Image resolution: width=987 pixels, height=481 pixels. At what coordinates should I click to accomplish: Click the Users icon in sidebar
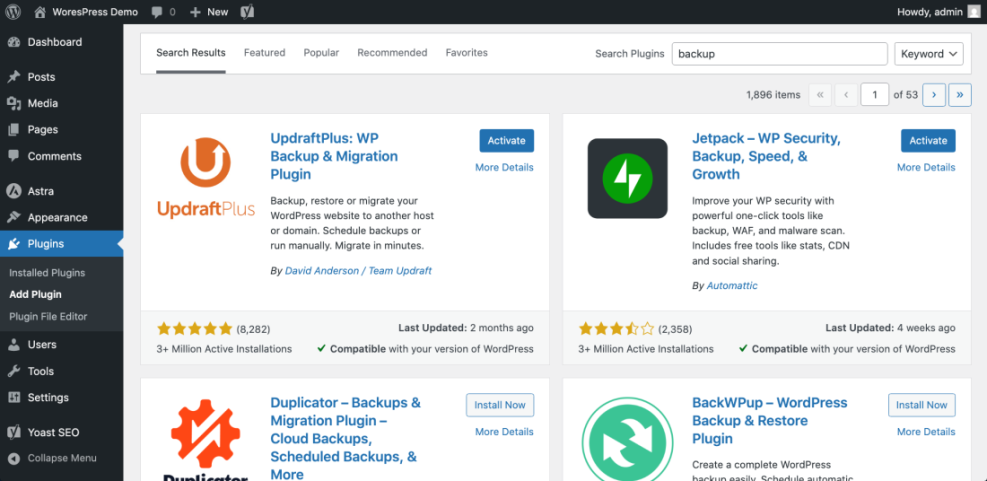point(14,344)
